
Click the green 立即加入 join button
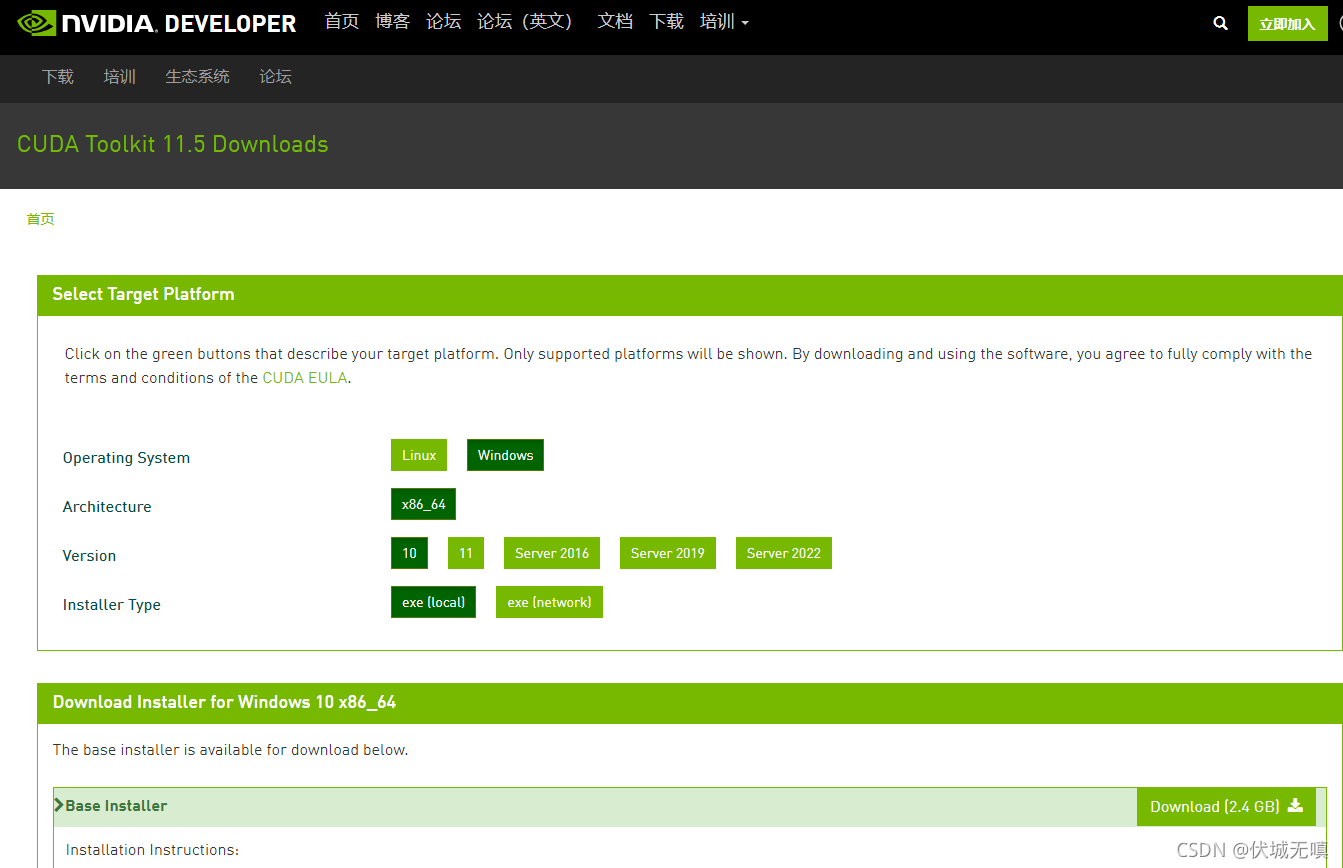tap(1287, 22)
